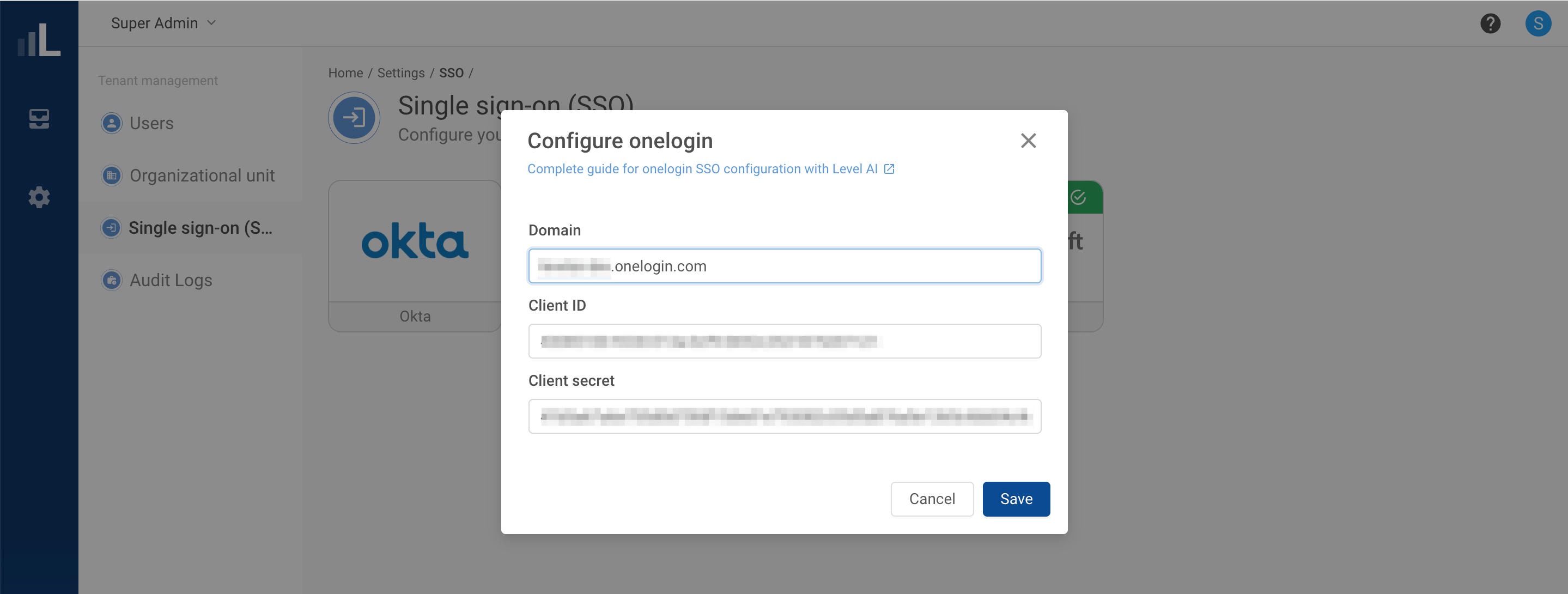This screenshot has width=1568, height=594.
Task: Open the S user avatar menu
Action: coord(1537,23)
